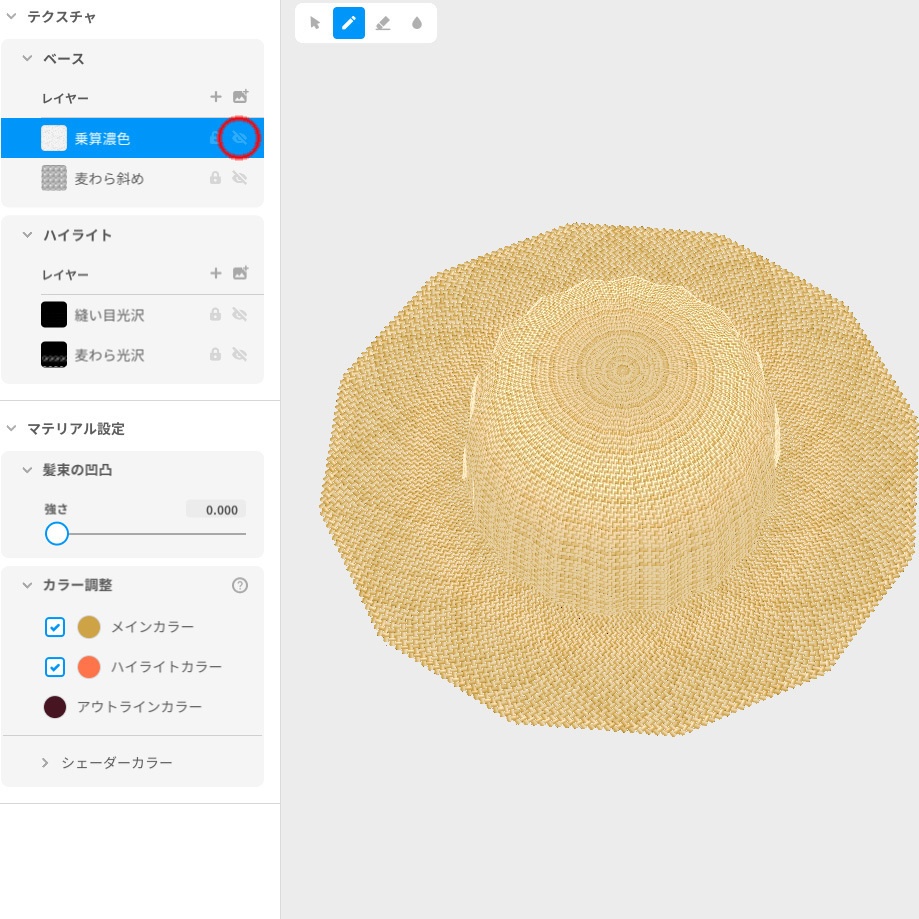Toggle visibility of 麦わら光沢 layer
This screenshot has height=919, width=919.
[x=239, y=355]
